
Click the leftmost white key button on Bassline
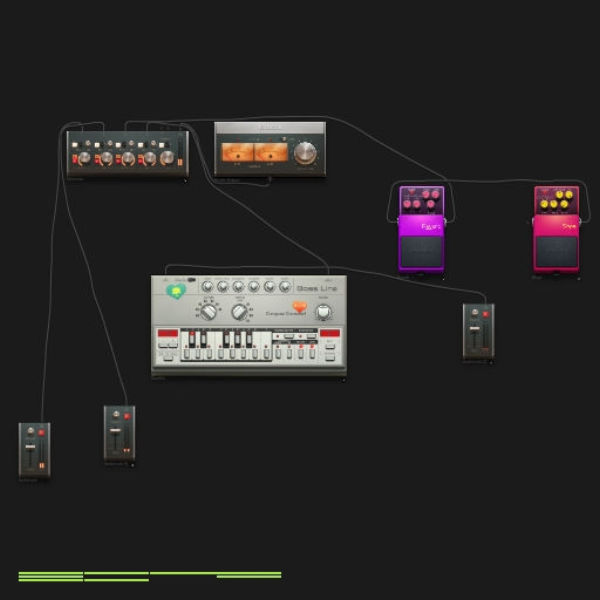186,354
